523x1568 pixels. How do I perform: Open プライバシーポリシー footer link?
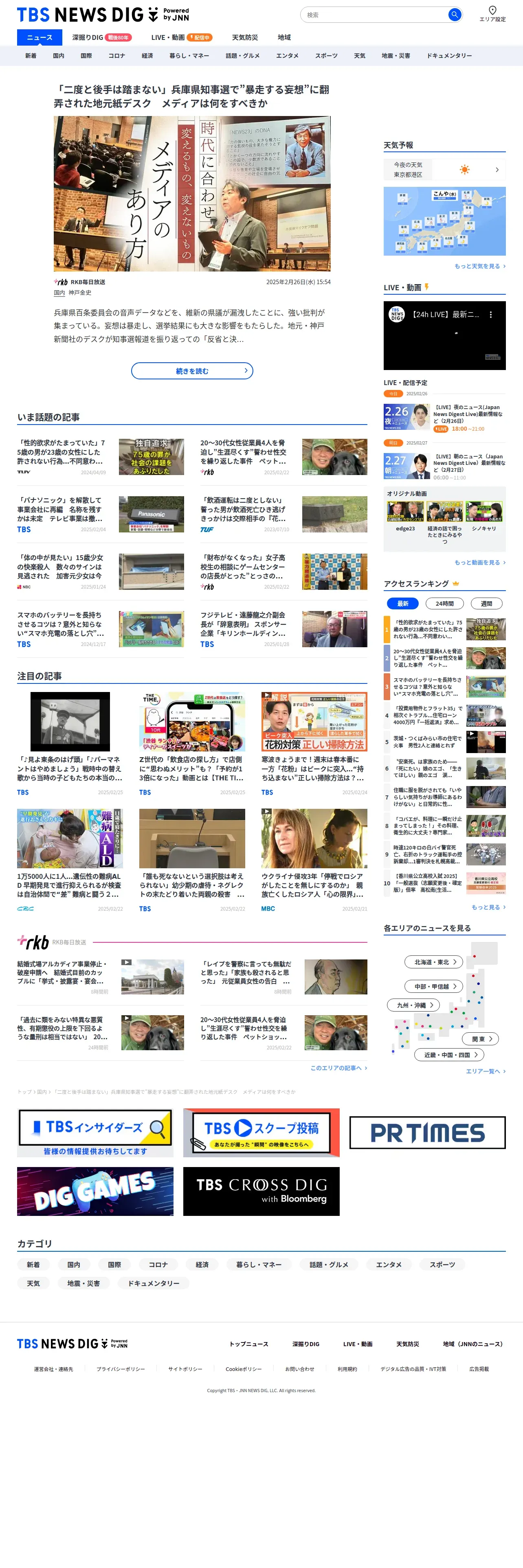(121, 1369)
